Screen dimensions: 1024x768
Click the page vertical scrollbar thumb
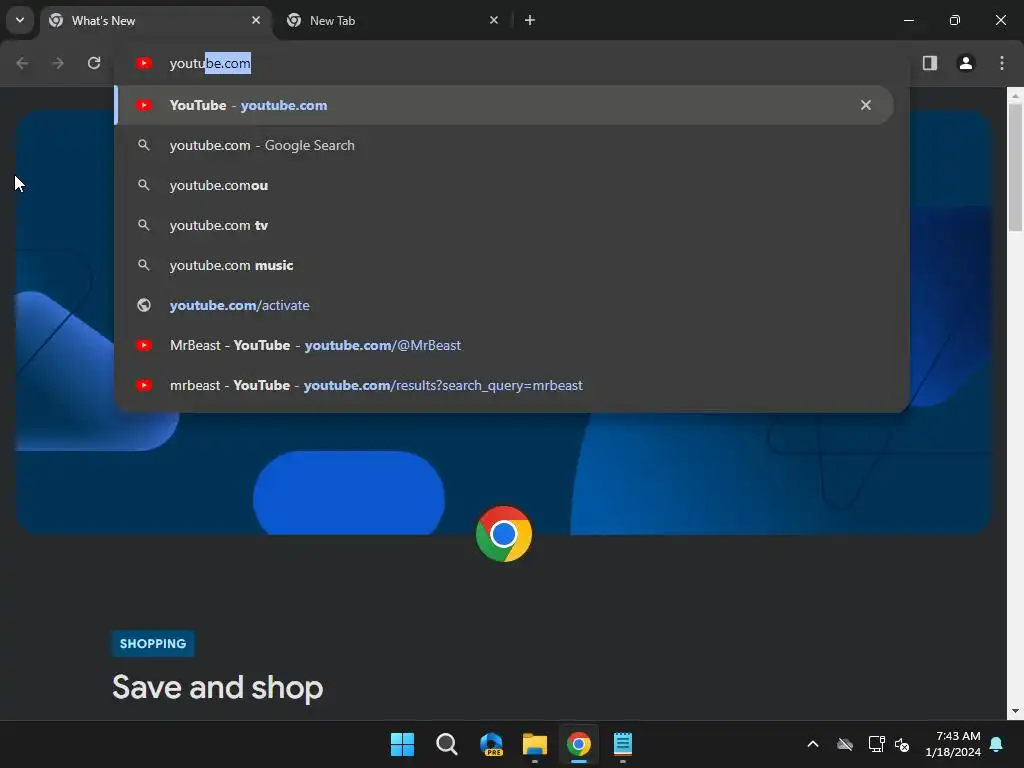click(1014, 167)
